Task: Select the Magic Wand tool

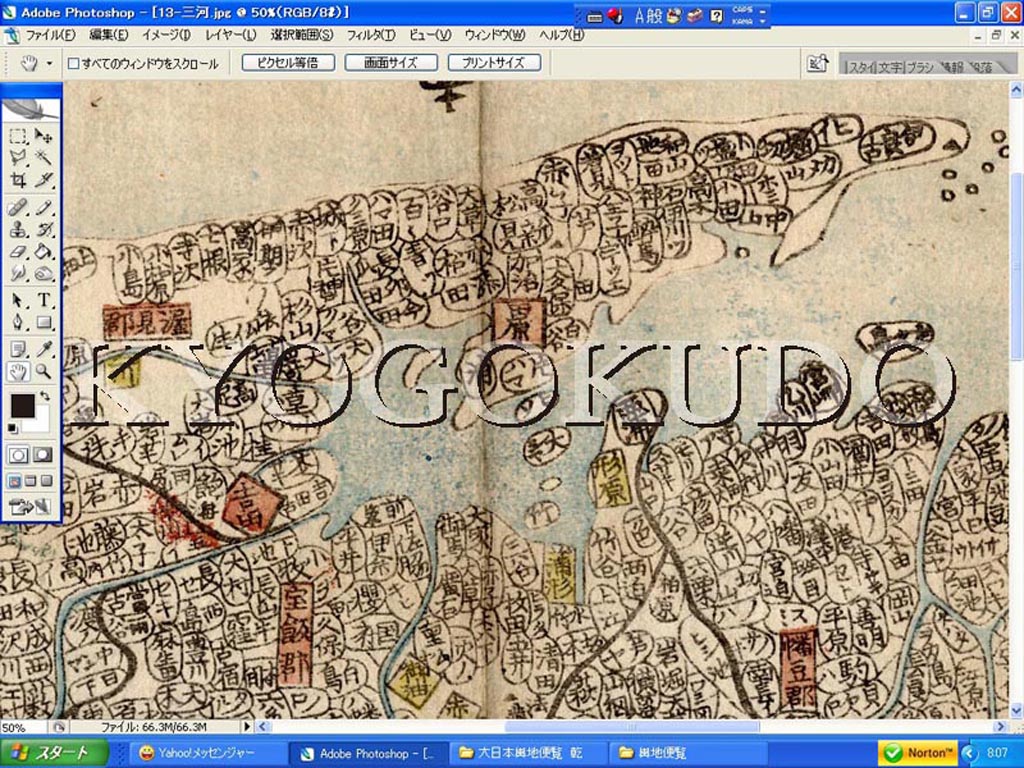Action: pos(44,157)
